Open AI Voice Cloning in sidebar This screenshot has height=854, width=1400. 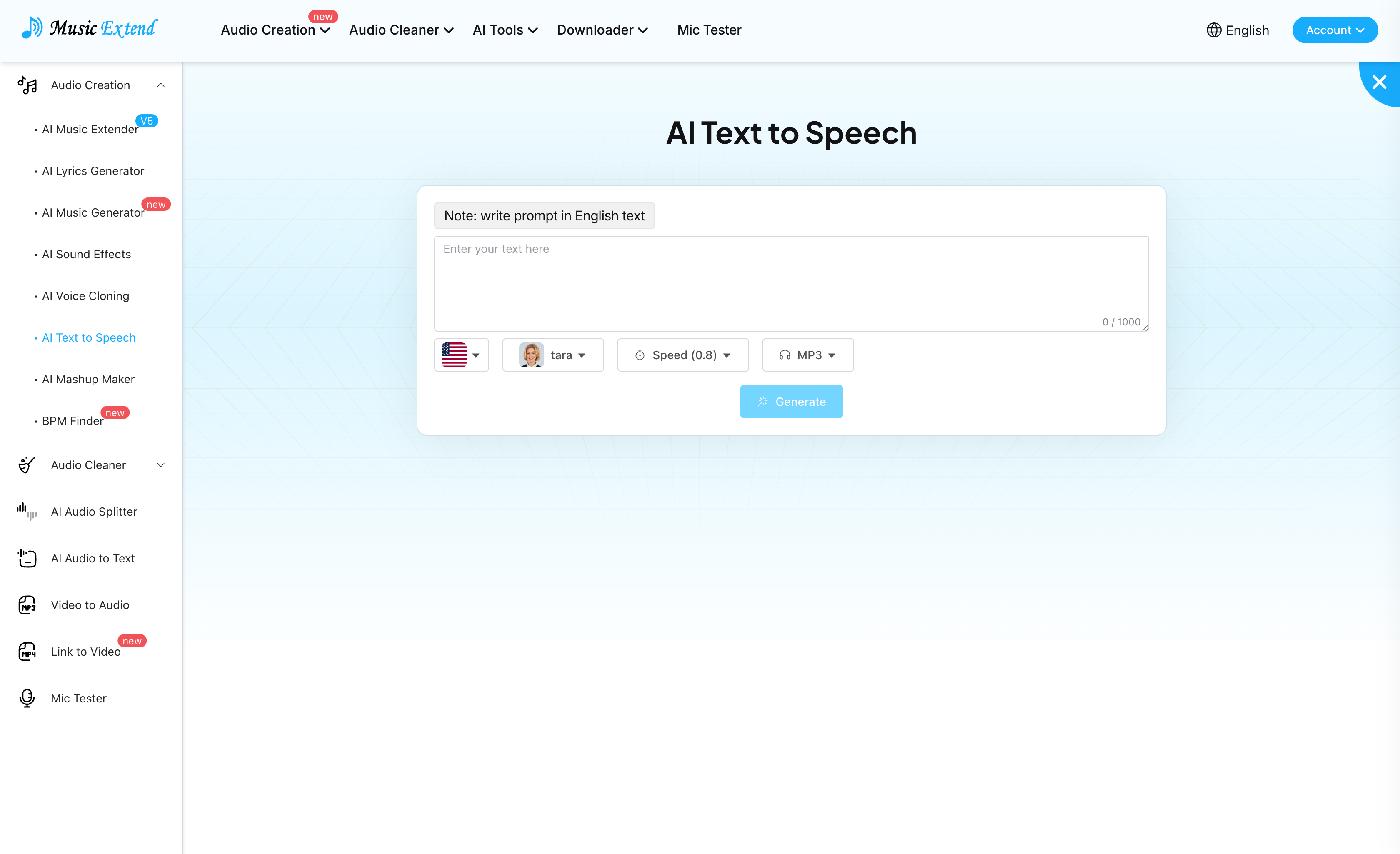[x=85, y=296]
